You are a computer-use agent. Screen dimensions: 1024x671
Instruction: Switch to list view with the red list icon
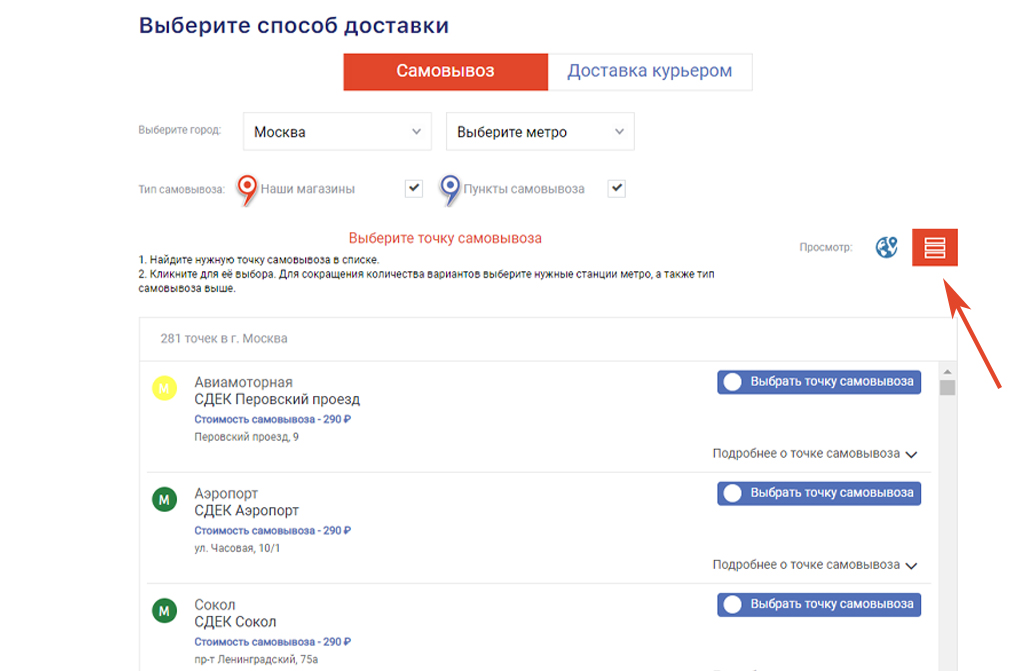pos(935,248)
